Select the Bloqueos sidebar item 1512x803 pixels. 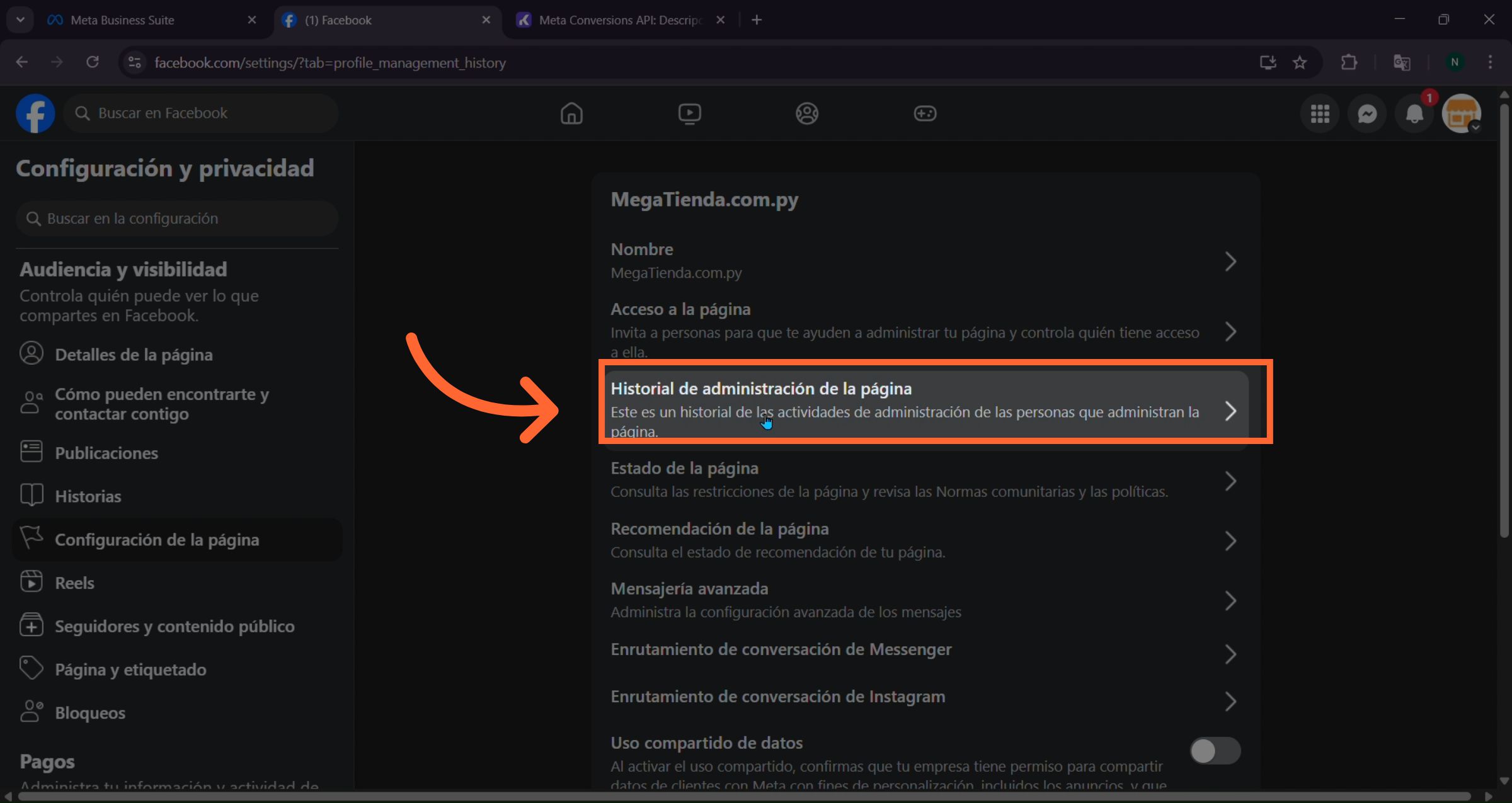coord(89,712)
